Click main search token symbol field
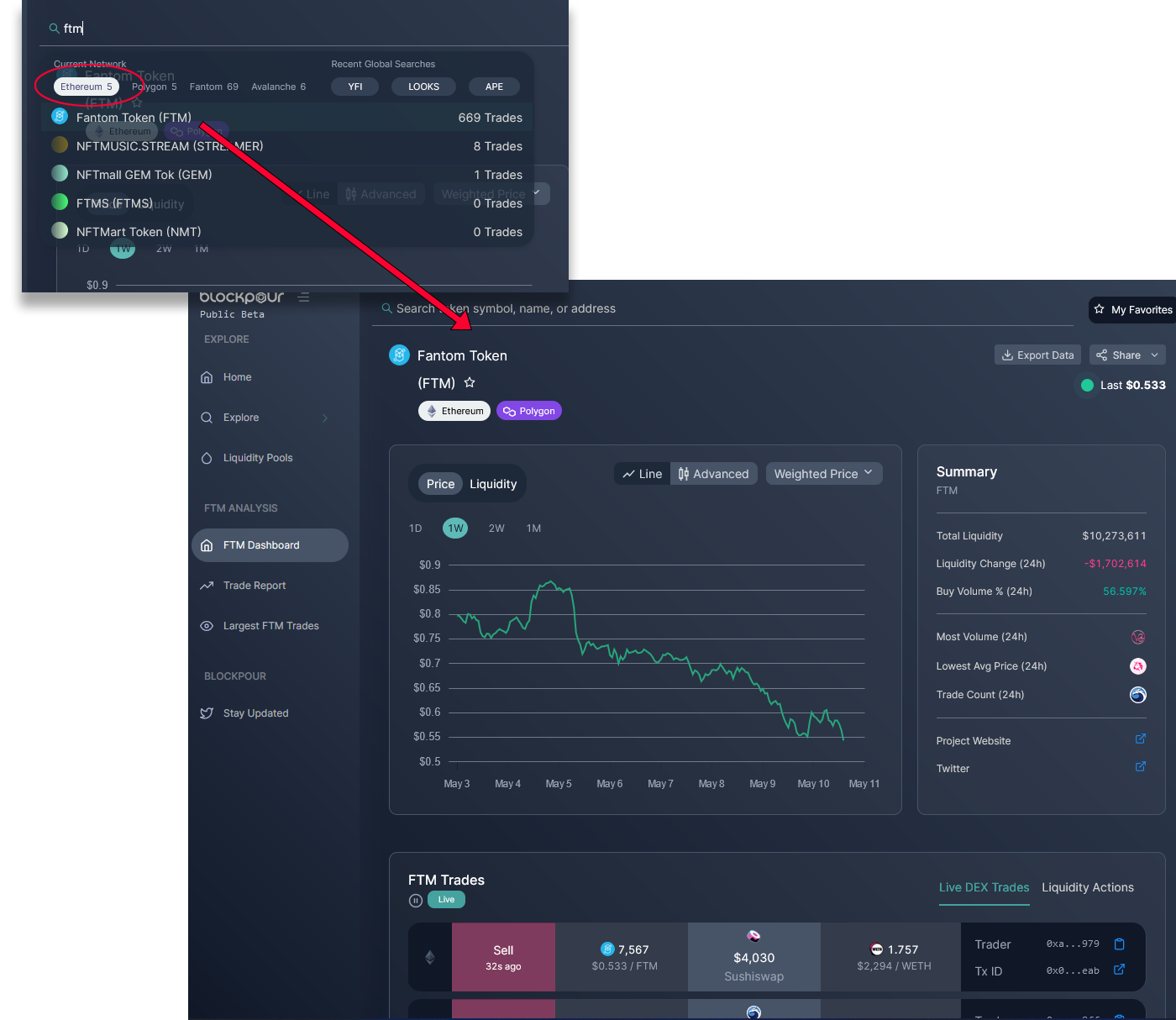 (722, 308)
